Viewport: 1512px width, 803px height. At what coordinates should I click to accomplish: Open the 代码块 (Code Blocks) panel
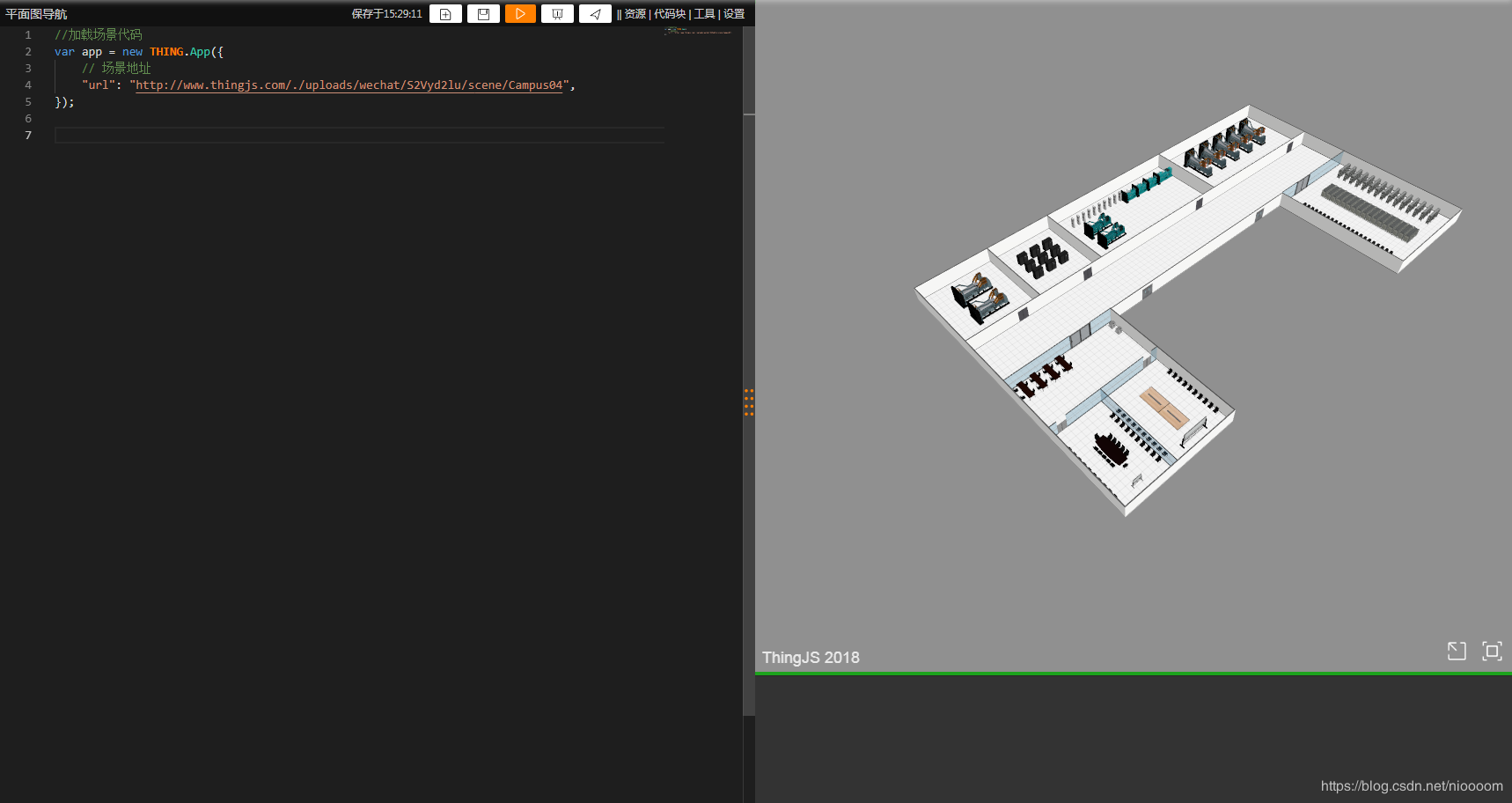pyautogui.click(x=668, y=14)
